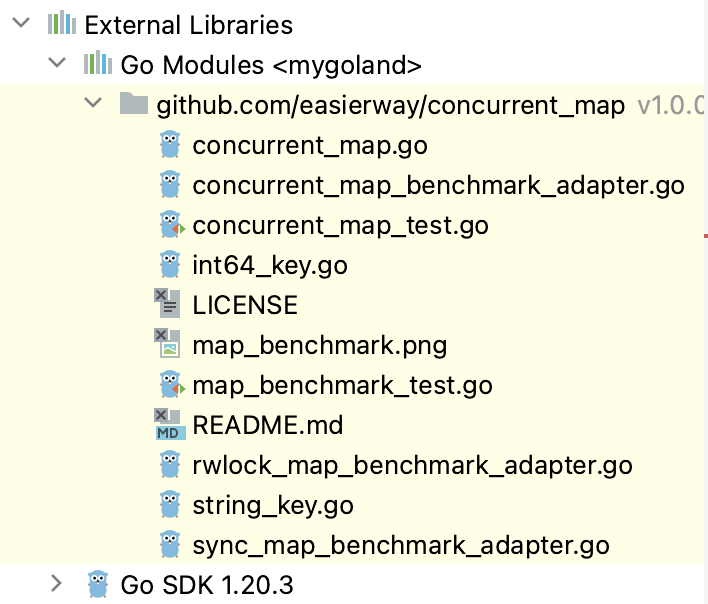Click gopher icon beside string_key.go

170,504
